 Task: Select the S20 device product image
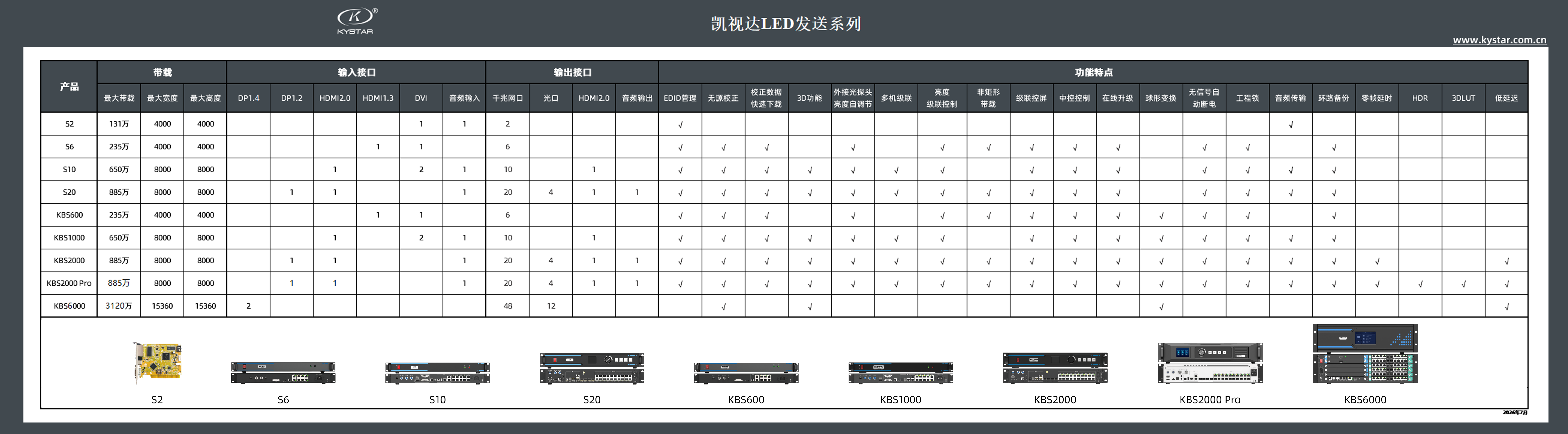(592, 368)
